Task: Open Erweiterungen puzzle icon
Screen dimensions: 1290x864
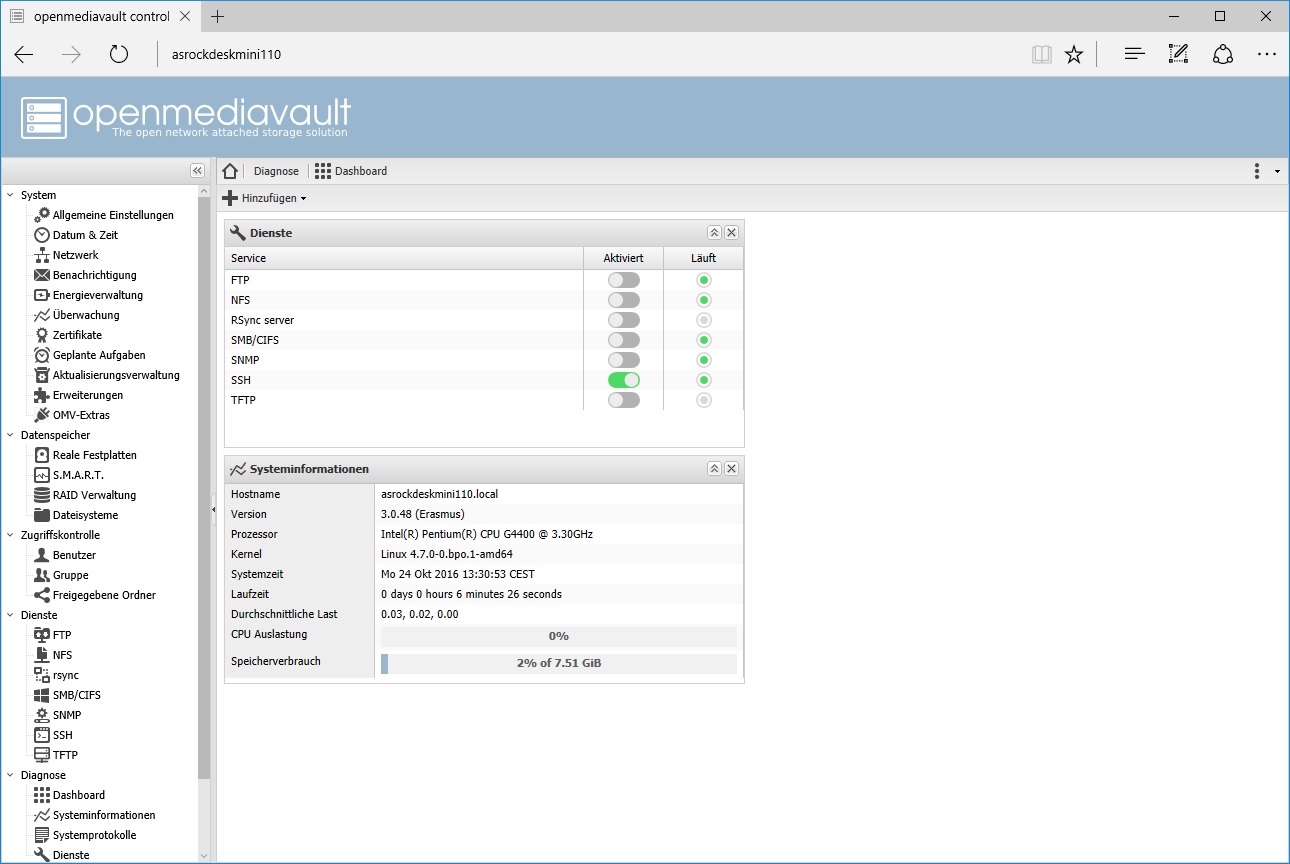Action: click(x=42, y=395)
